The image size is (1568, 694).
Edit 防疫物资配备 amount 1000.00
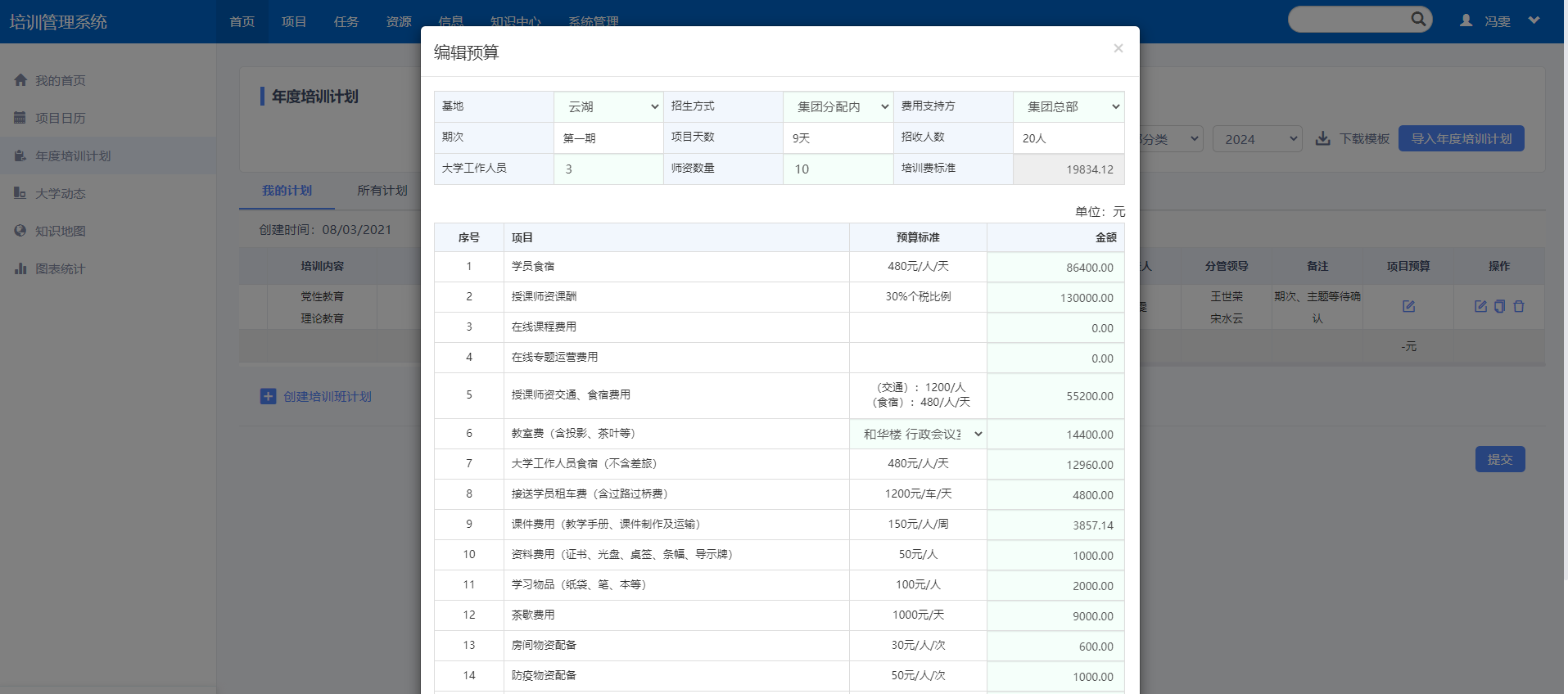tap(1055, 677)
